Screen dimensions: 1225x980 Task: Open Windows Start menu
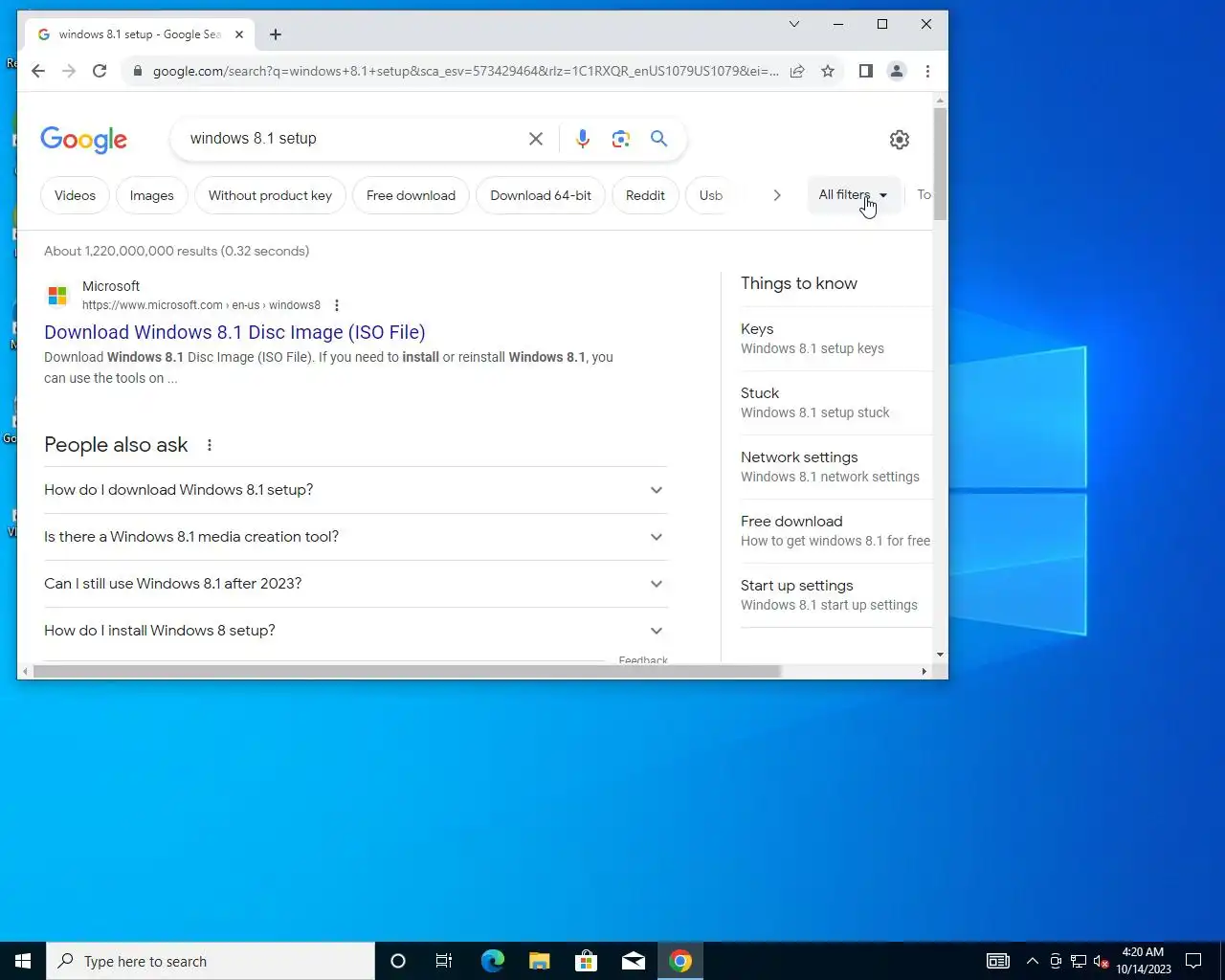coord(23,961)
